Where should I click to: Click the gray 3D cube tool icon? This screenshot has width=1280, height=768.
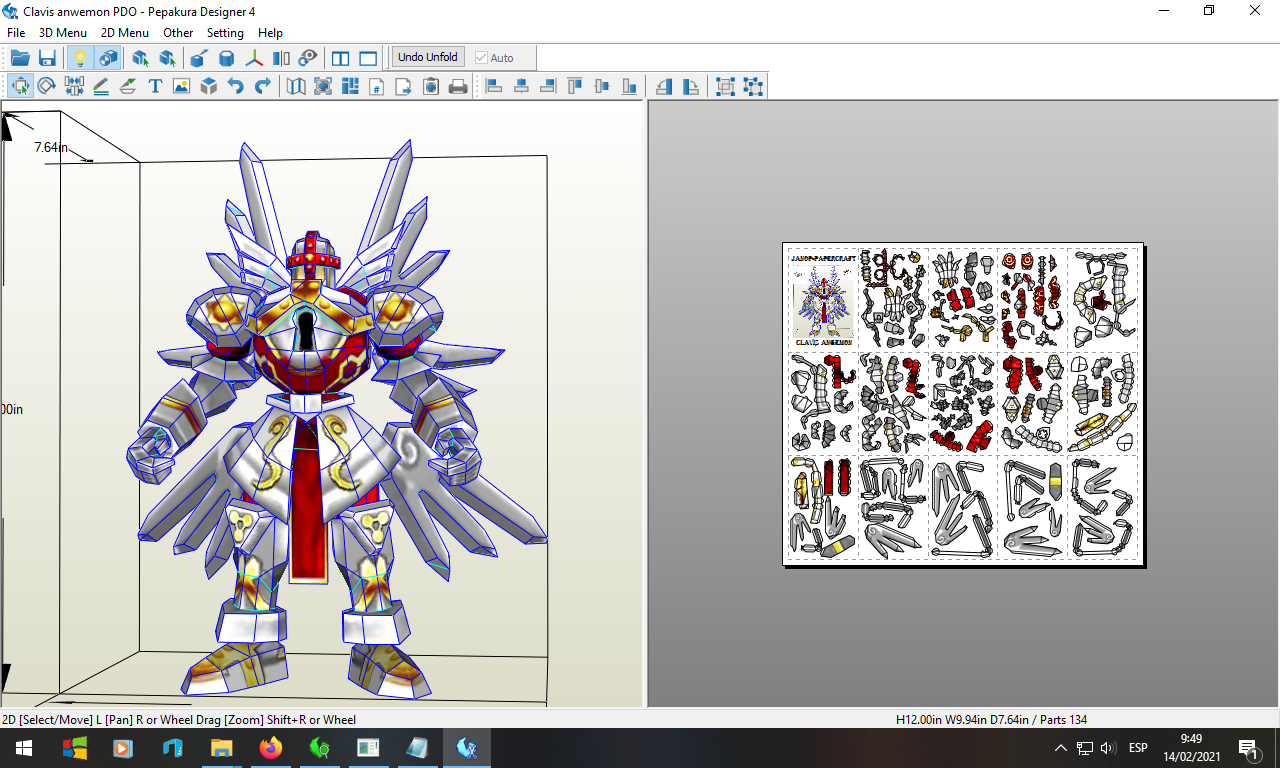point(208,86)
